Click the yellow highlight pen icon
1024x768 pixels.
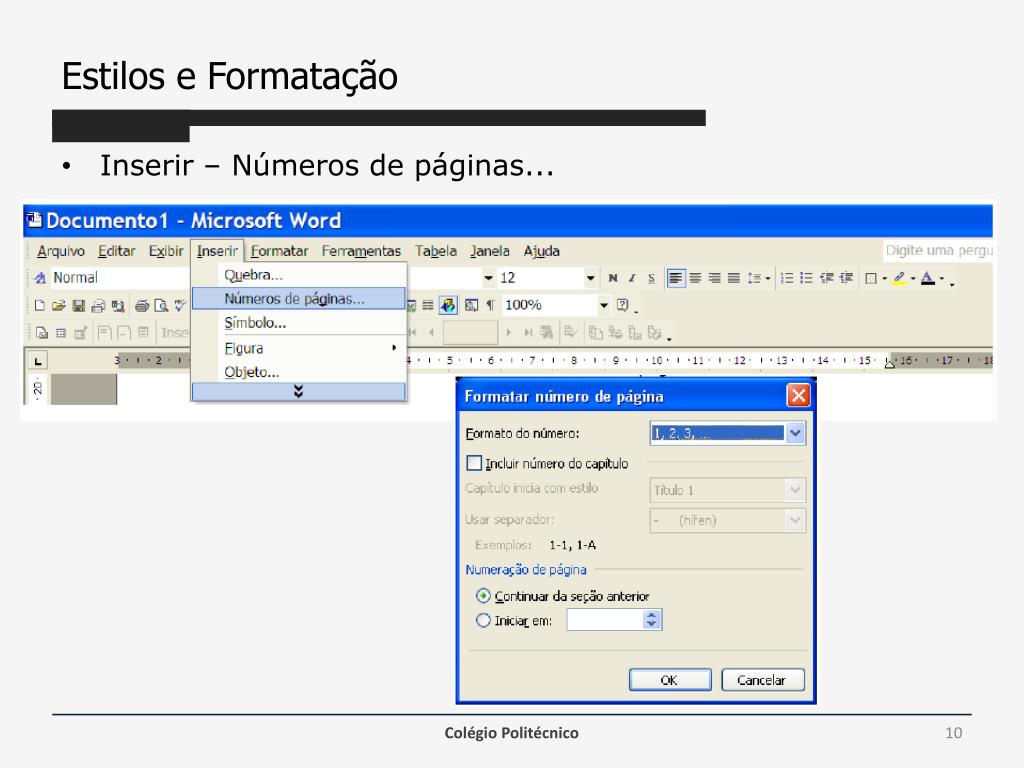(899, 278)
